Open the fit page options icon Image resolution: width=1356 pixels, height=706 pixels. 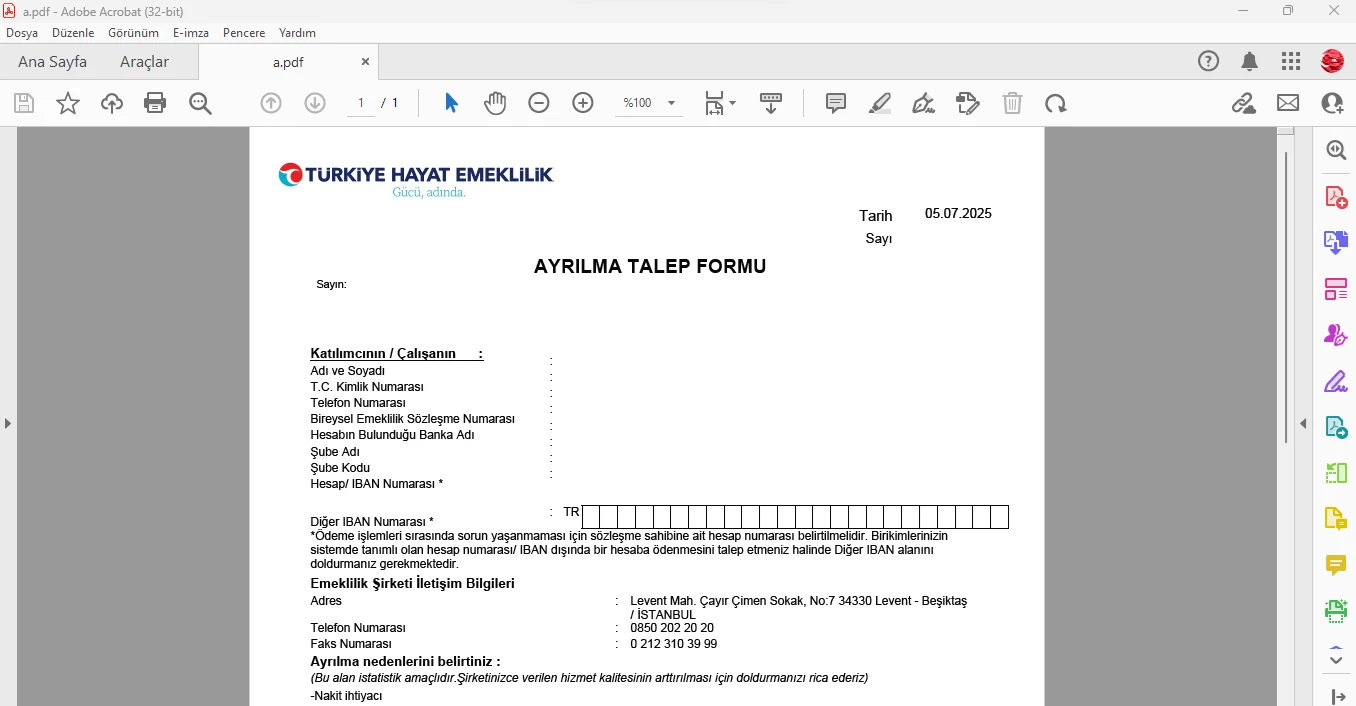click(x=720, y=103)
